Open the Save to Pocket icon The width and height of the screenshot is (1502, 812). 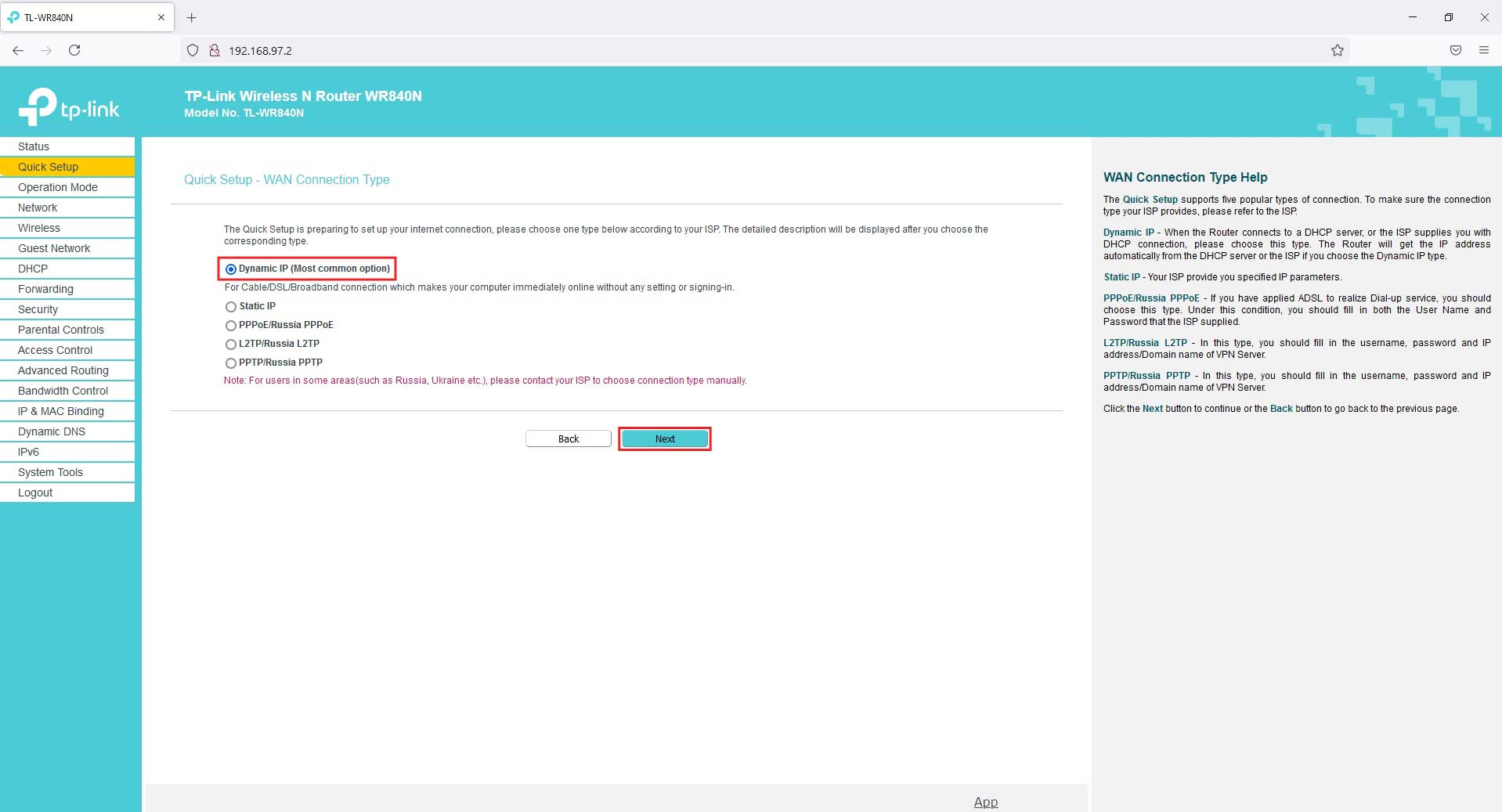[1455, 50]
